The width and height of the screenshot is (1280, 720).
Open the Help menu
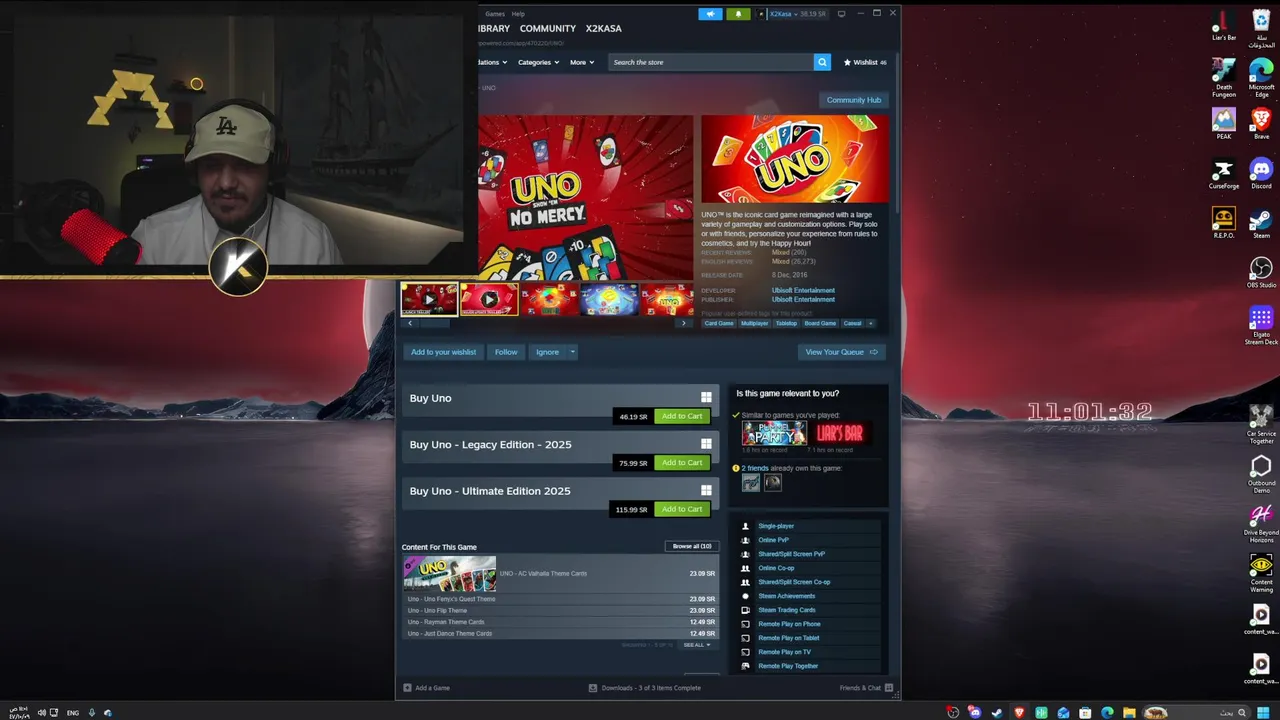[x=518, y=14]
